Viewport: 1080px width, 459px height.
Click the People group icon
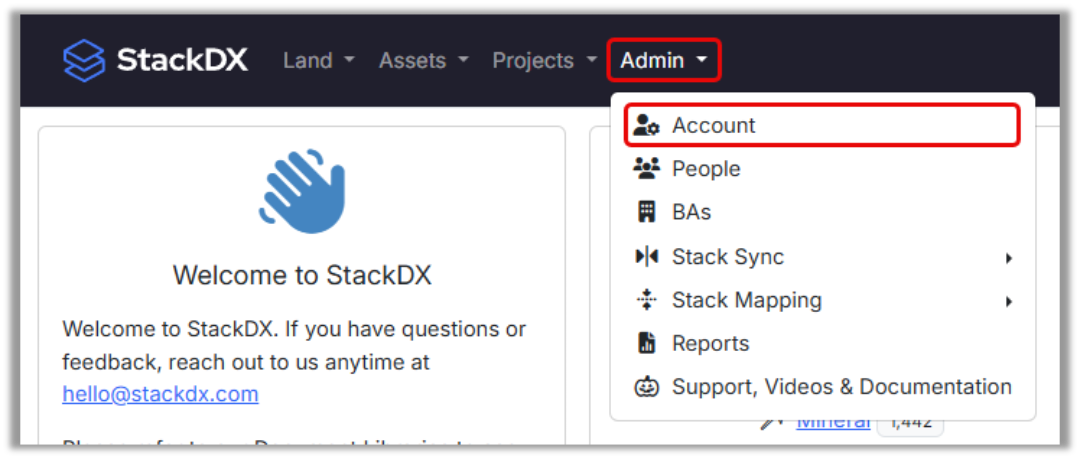tap(647, 169)
